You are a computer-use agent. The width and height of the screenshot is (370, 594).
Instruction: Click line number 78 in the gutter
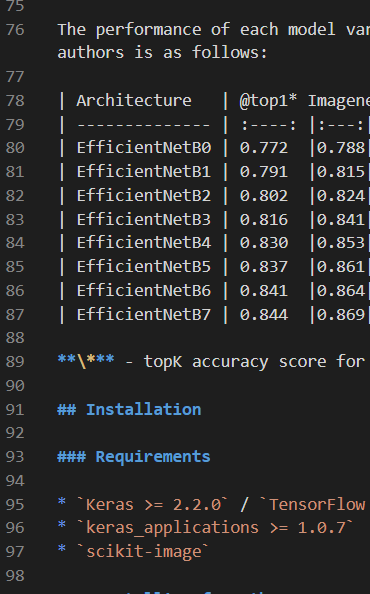point(15,101)
